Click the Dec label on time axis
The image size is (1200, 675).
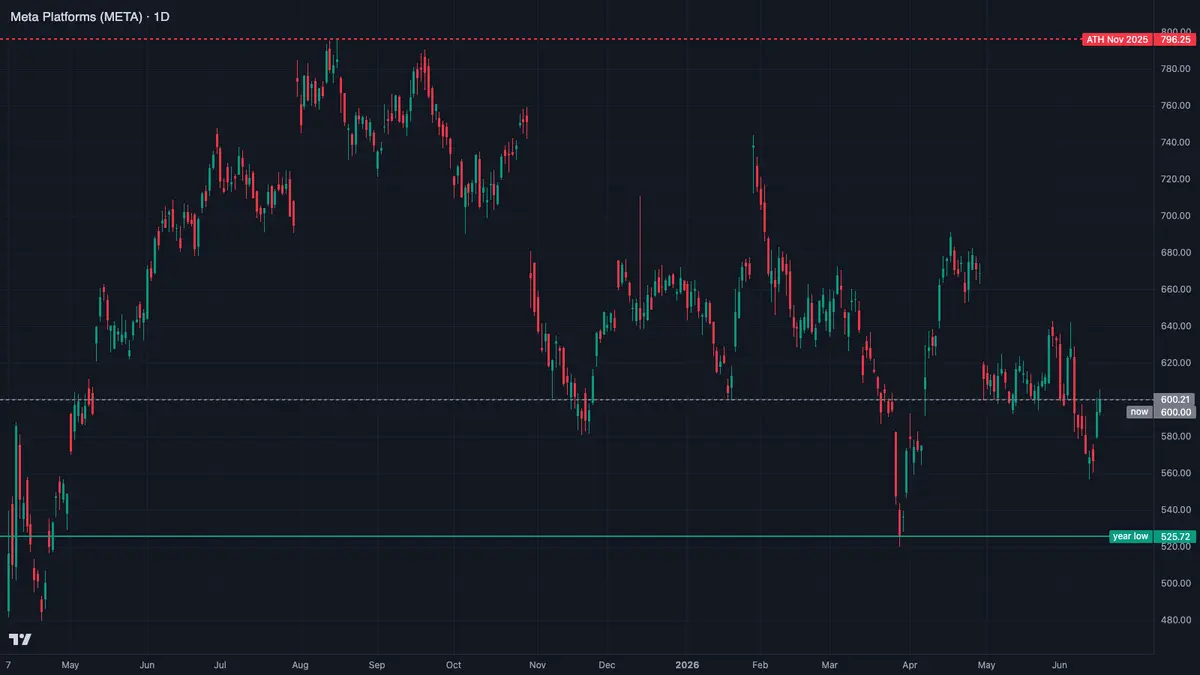pyautogui.click(x=606, y=664)
